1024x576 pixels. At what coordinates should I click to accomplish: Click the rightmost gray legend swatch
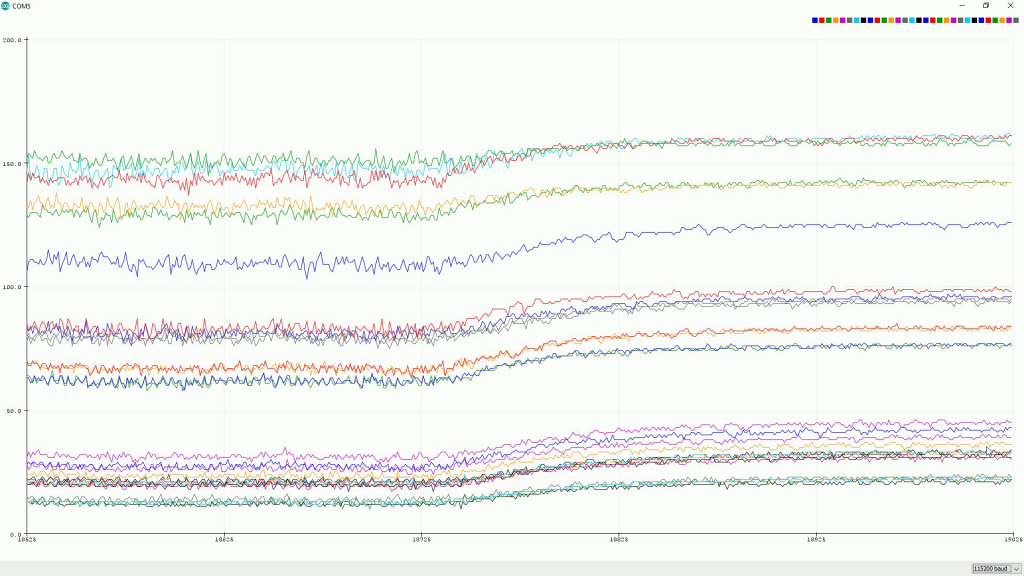point(1016,20)
